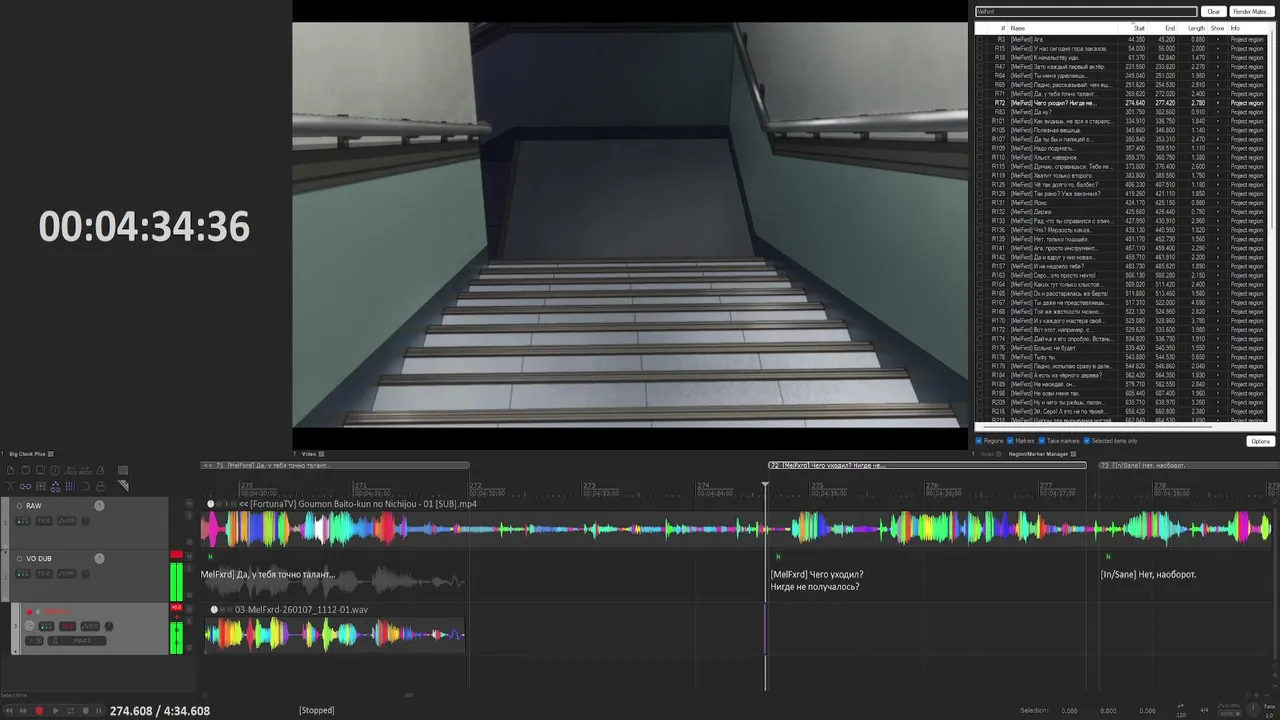Click the Undo icon in toolbar
This screenshot has width=1280, height=720.
tap(70, 470)
